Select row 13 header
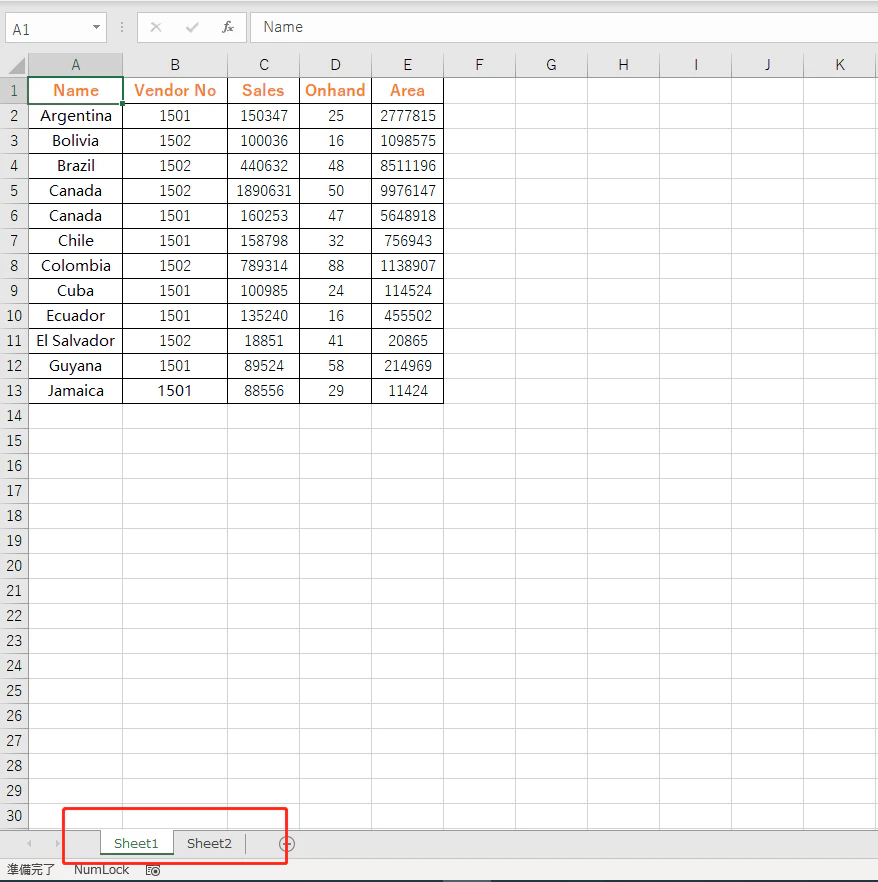This screenshot has width=878, height=882. (x=14, y=390)
